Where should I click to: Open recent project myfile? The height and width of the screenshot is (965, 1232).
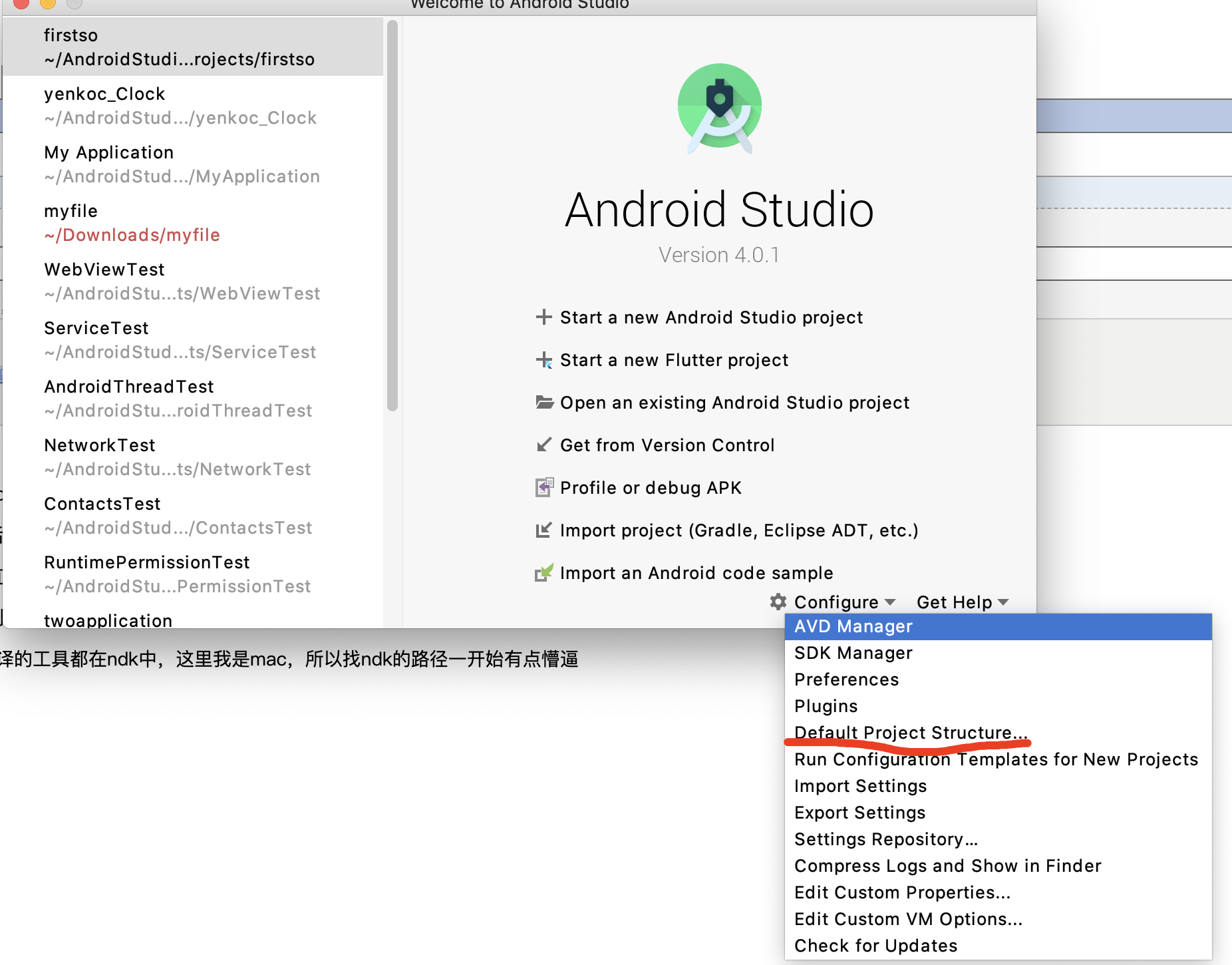point(193,222)
